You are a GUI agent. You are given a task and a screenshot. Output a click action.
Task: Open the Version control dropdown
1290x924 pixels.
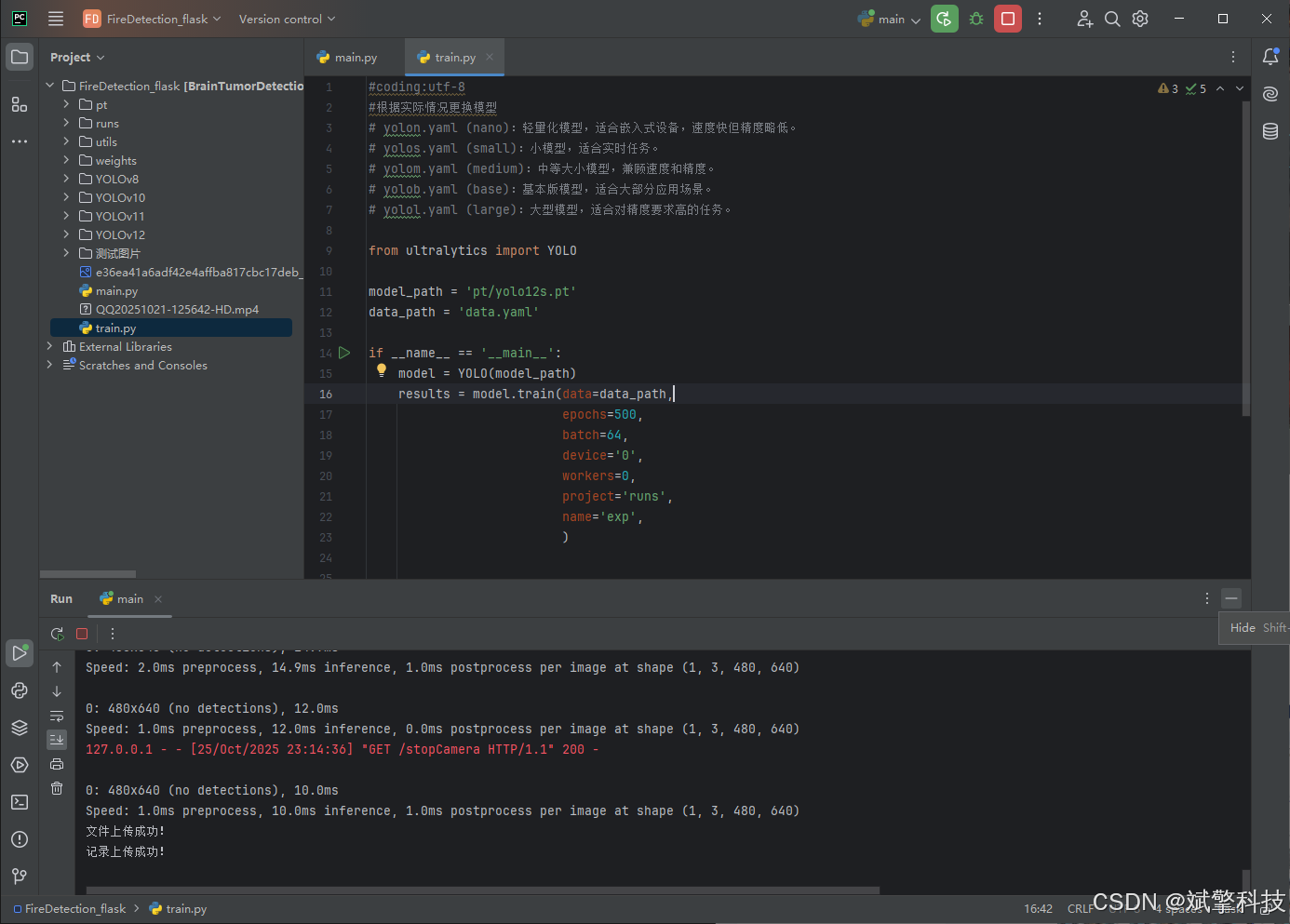pos(287,19)
